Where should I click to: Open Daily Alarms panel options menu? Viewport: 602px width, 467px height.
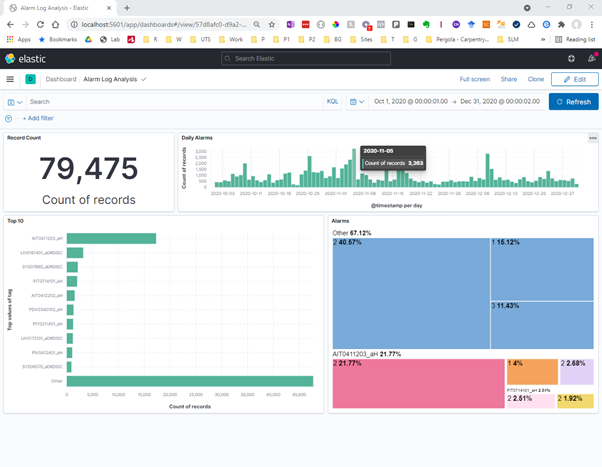(x=592, y=138)
